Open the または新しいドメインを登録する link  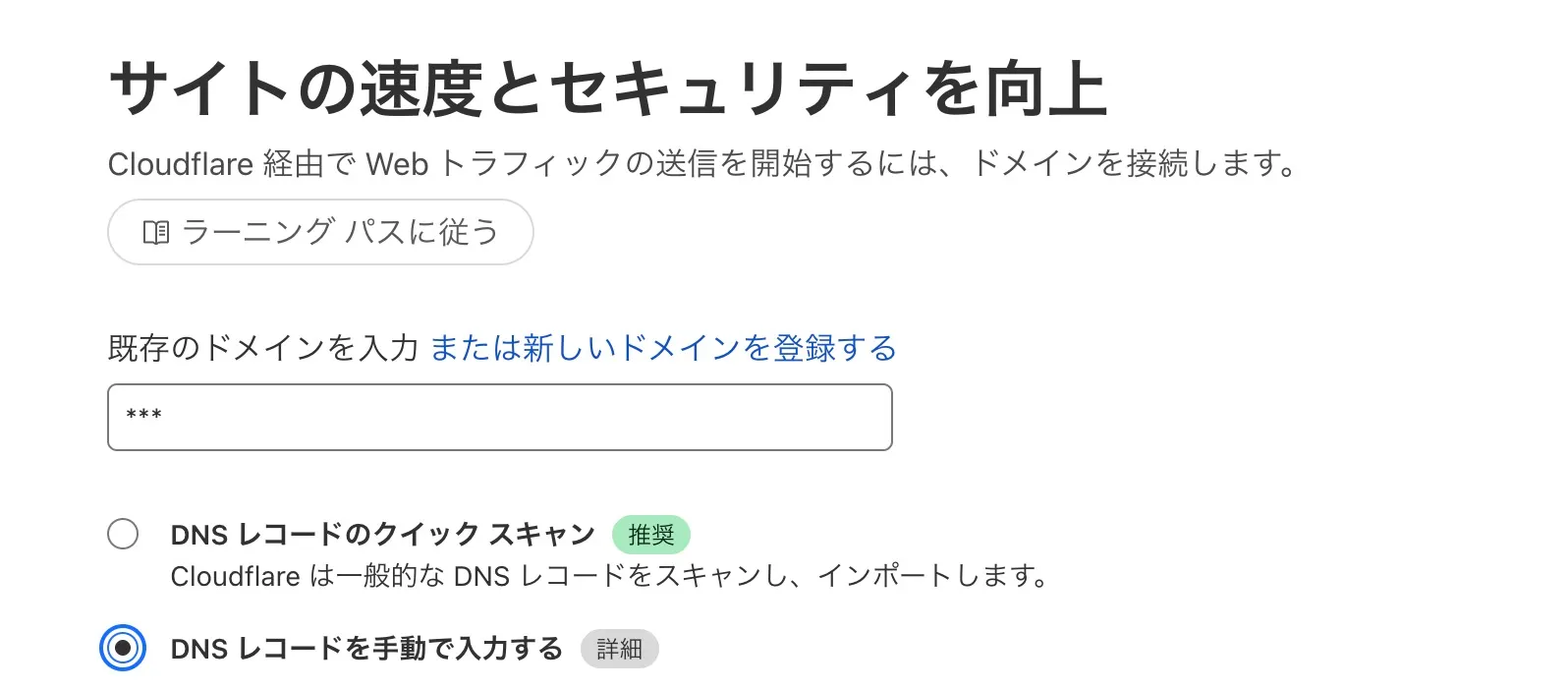point(663,348)
